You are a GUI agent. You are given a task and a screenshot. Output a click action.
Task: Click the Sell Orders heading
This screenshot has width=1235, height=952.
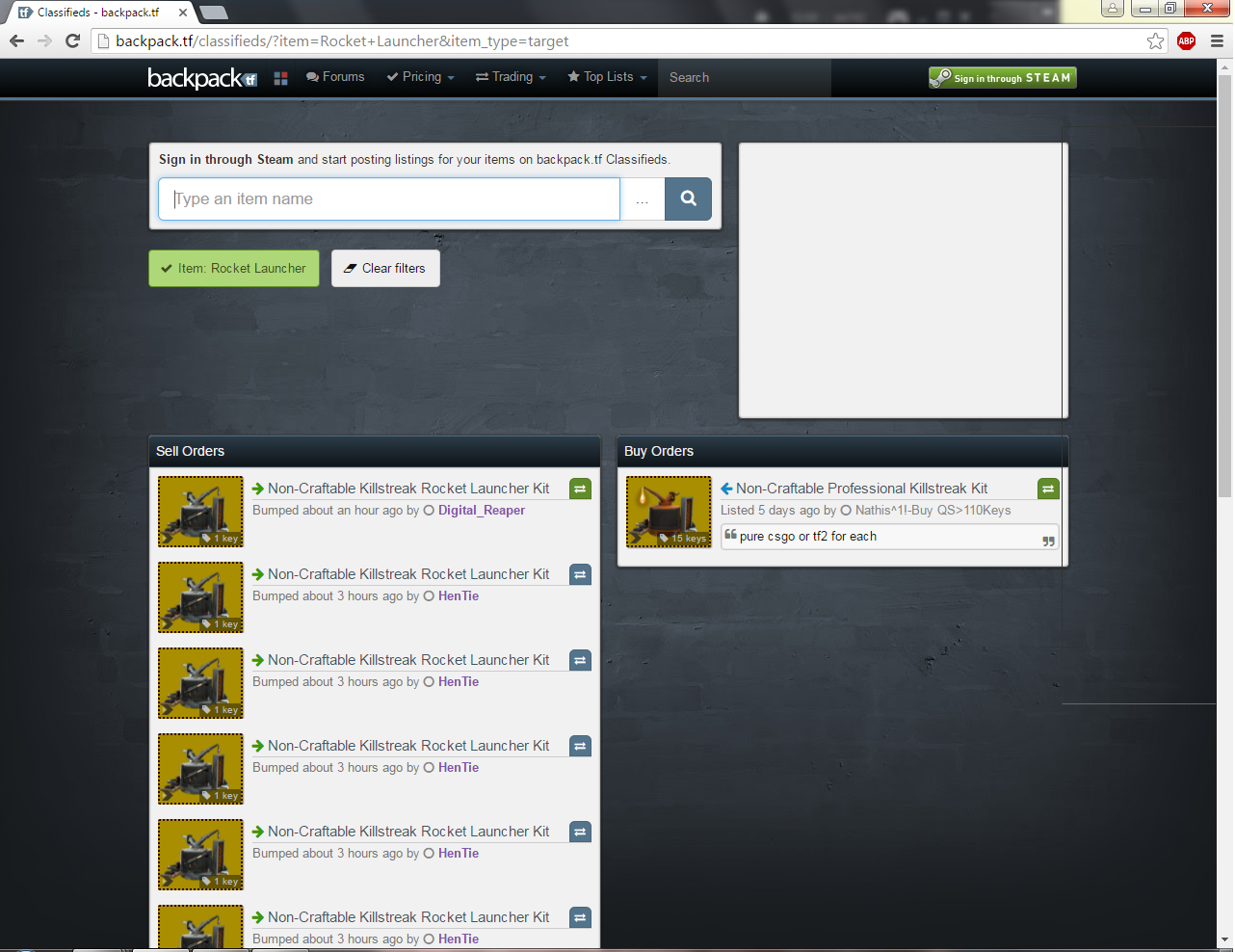[x=191, y=451]
